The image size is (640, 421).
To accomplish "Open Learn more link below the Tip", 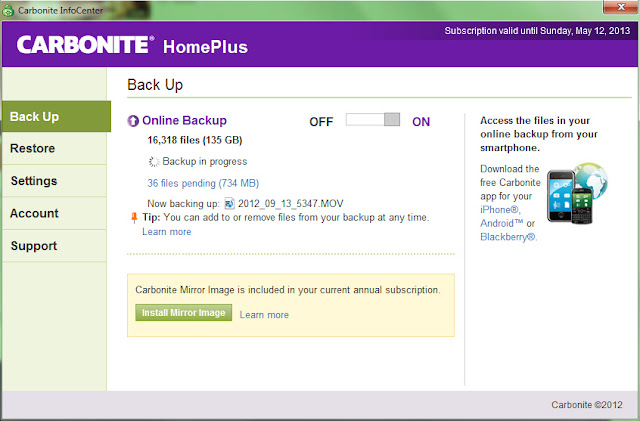I will tap(167, 232).
